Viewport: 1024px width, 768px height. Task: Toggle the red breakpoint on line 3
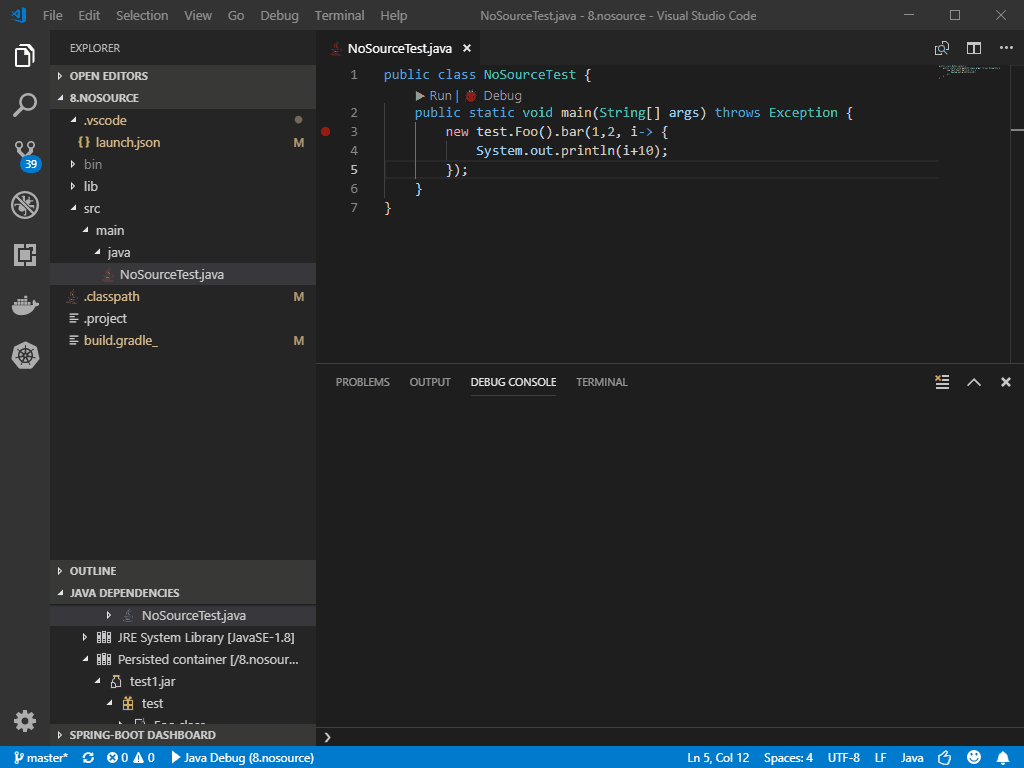tap(324, 131)
